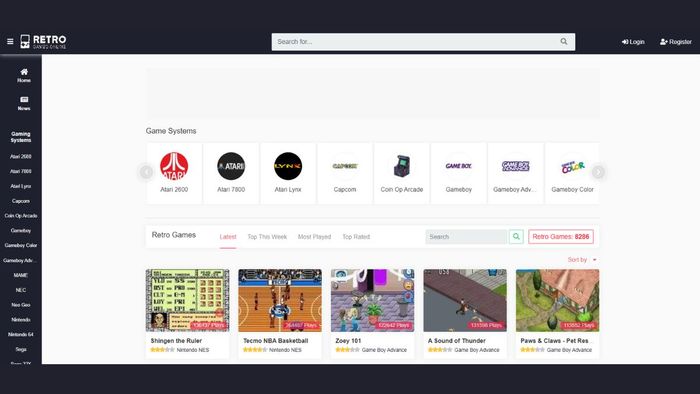
Task: Open the Zoey 101 game thumbnail
Action: pos(372,300)
